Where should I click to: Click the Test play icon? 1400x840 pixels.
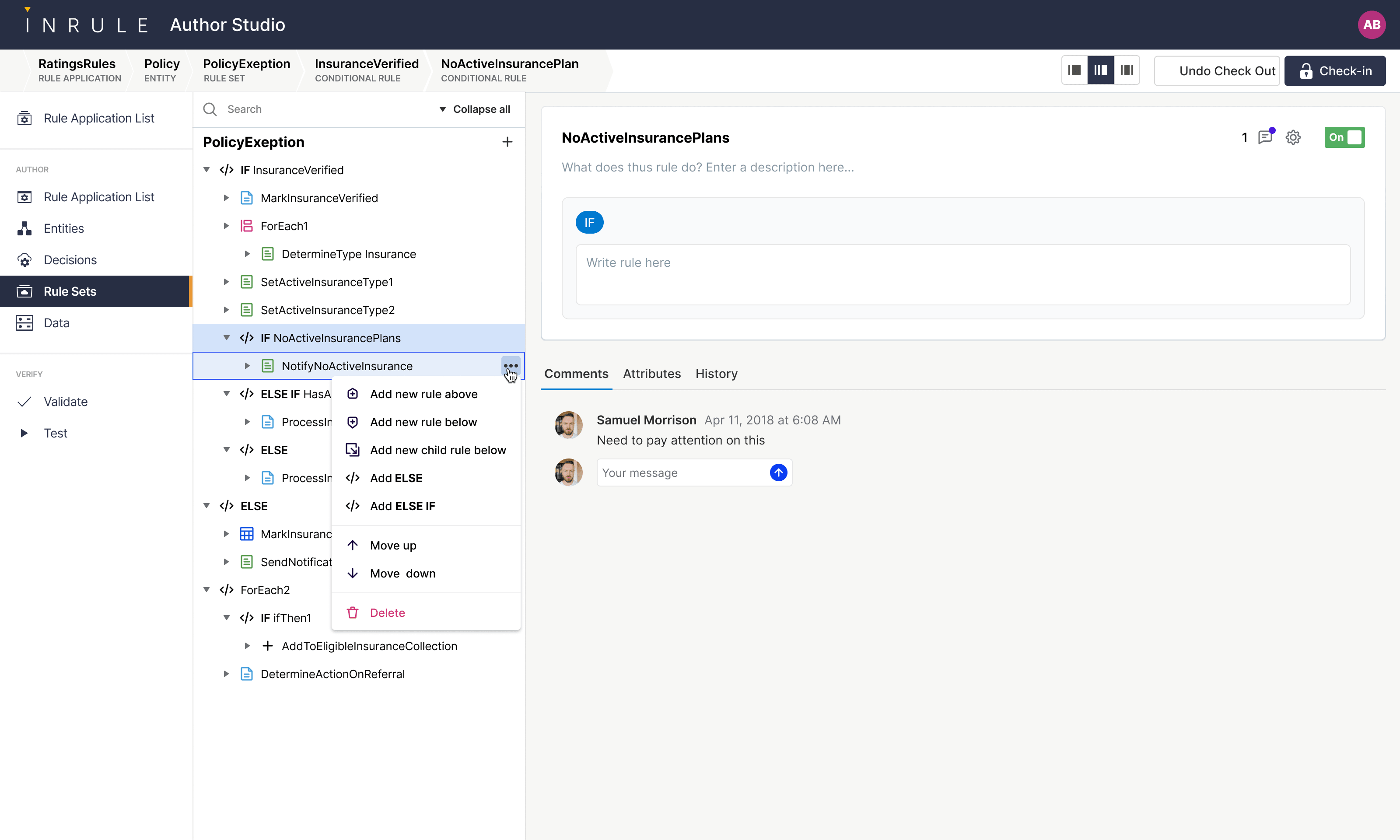pyautogui.click(x=24, y=433)
